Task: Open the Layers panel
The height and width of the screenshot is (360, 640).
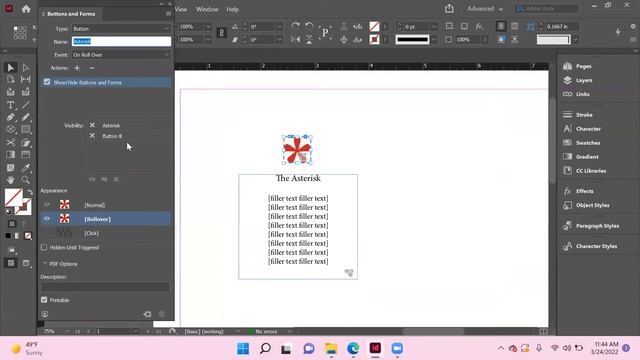Action: [x=578, y=80]
